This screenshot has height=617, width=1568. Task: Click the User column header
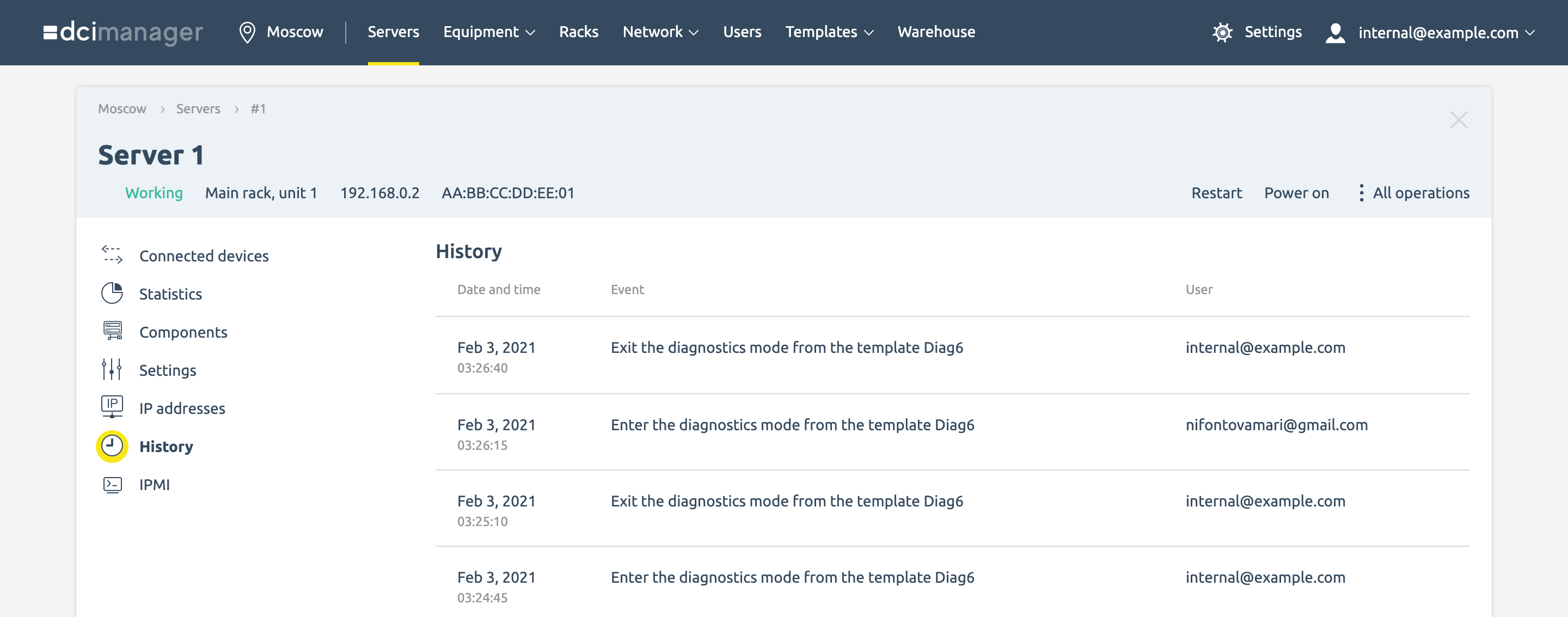1198,289
